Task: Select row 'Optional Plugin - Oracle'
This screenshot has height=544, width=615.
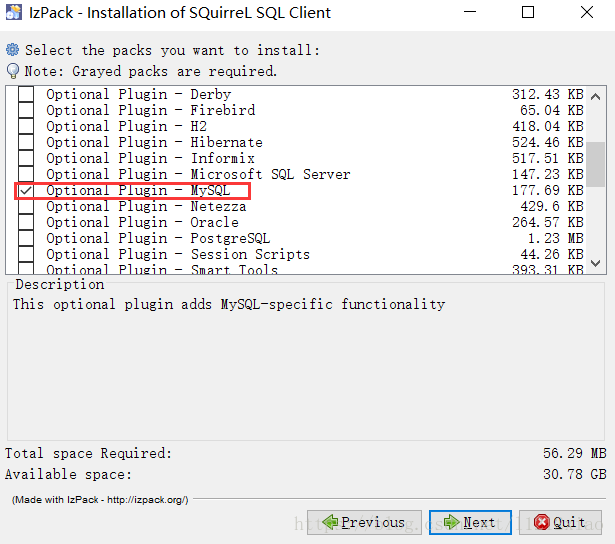Action: pos(296,223)
